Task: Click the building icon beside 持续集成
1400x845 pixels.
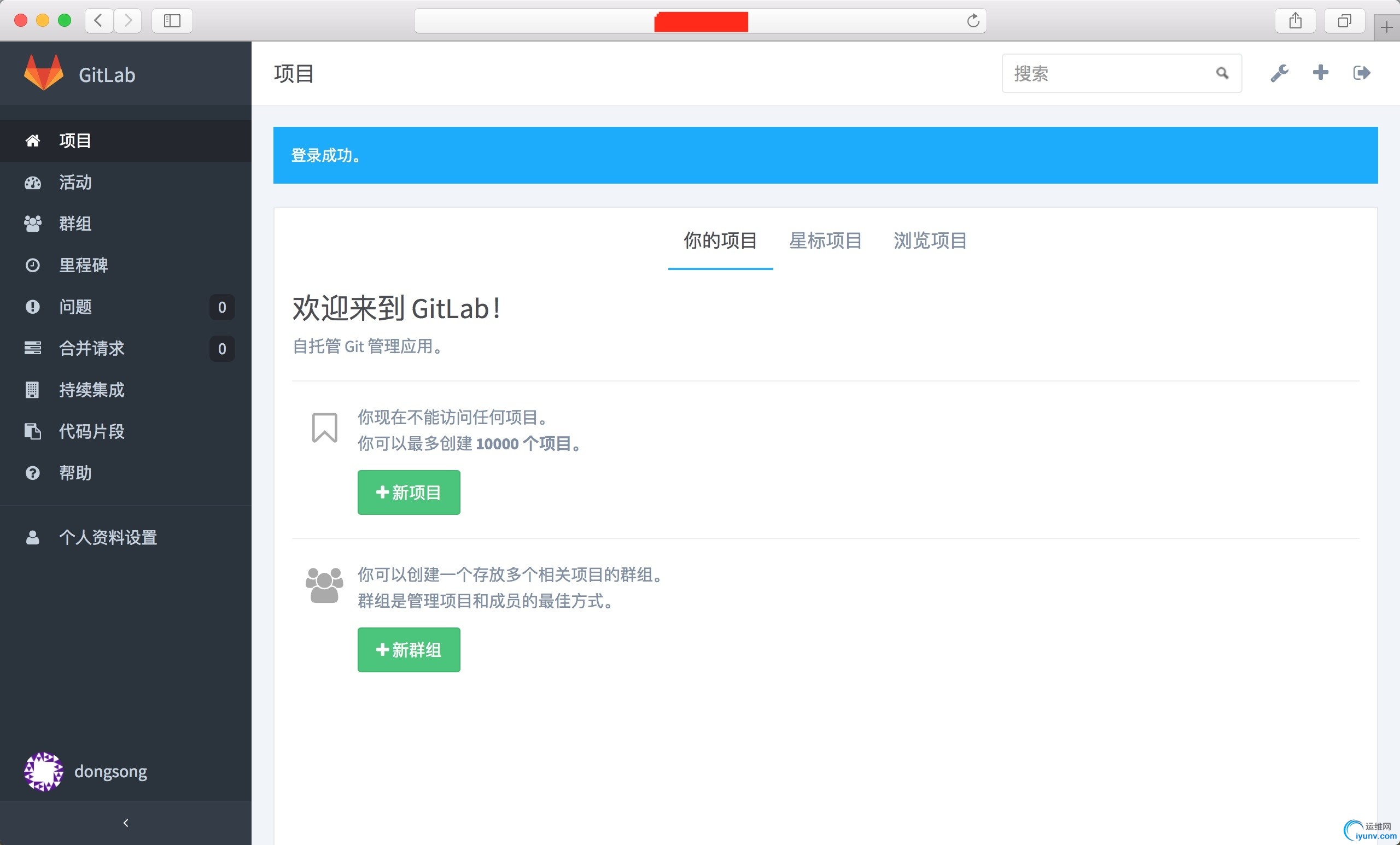Action: point(32,390)
